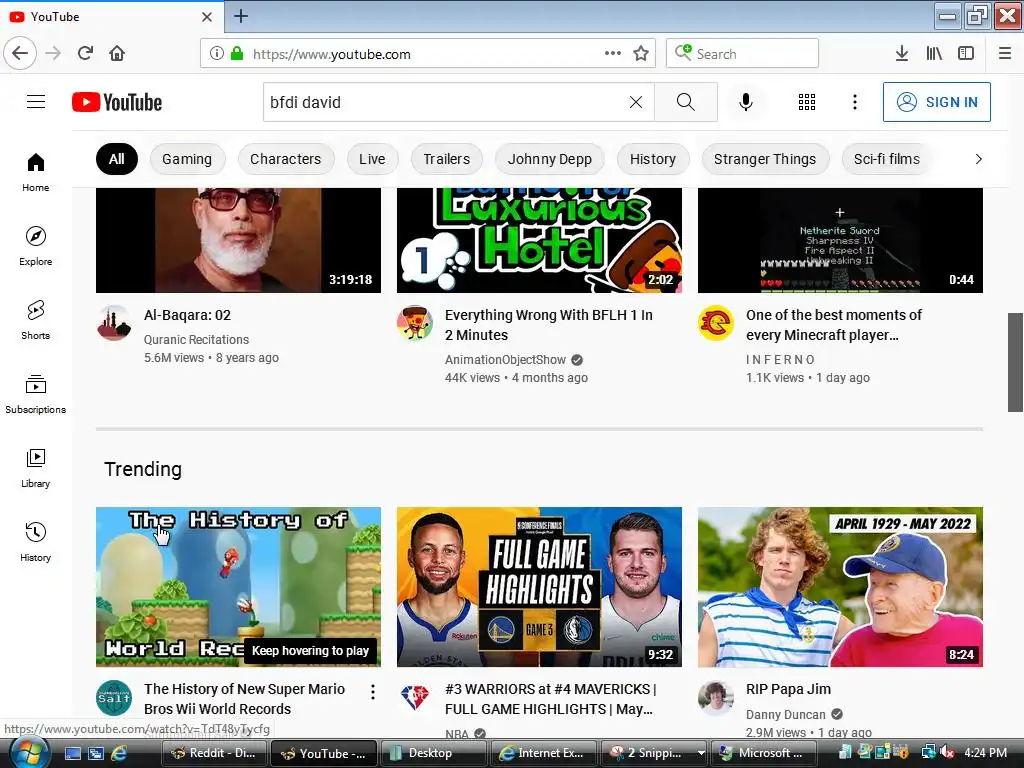1024x768 pixels.
Task: Open page actions three-dot menu in address bar
Action: pos(613,53)
